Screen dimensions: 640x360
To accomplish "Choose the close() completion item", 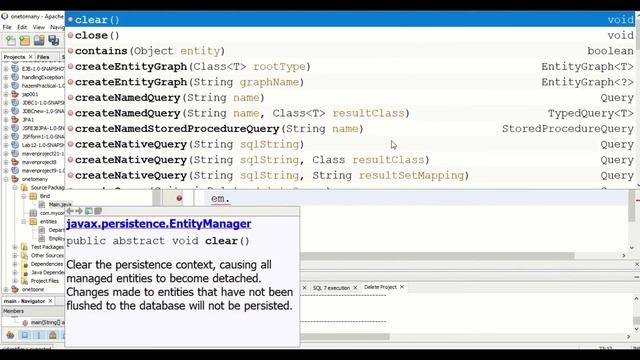I will [x=350, y=35].
